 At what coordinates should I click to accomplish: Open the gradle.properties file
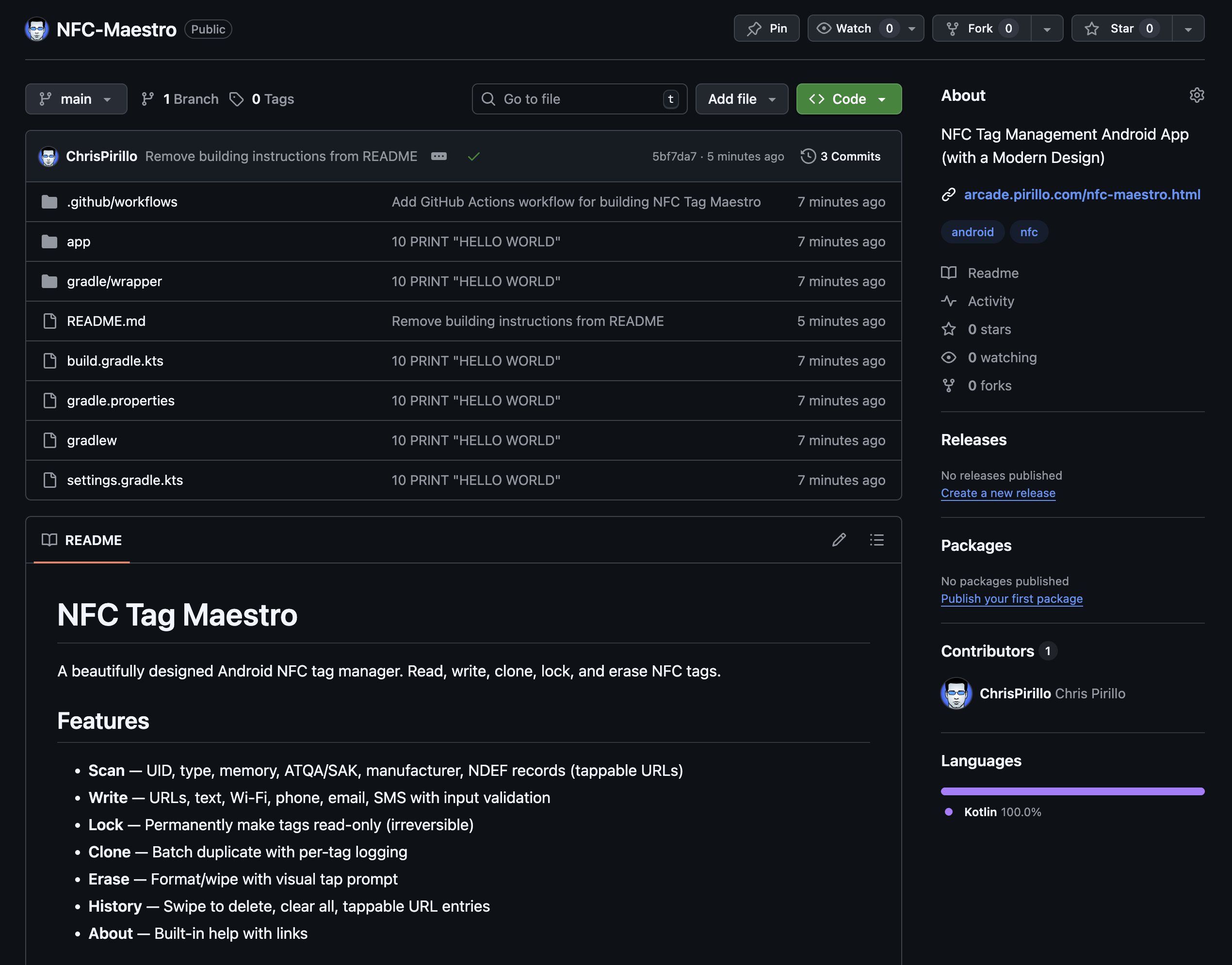(120, 400)
